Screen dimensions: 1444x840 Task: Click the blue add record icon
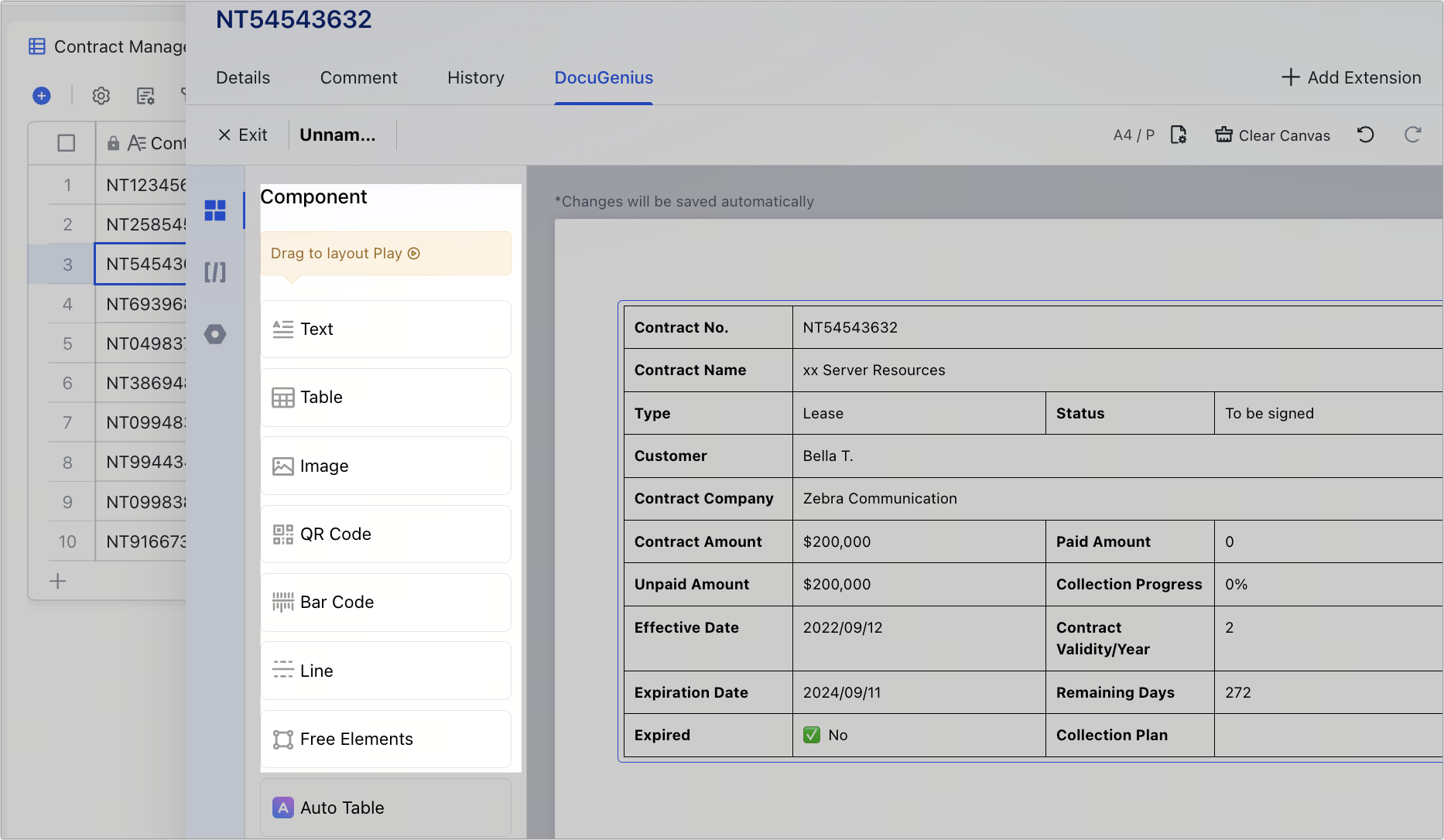click(x=42, y=95)
